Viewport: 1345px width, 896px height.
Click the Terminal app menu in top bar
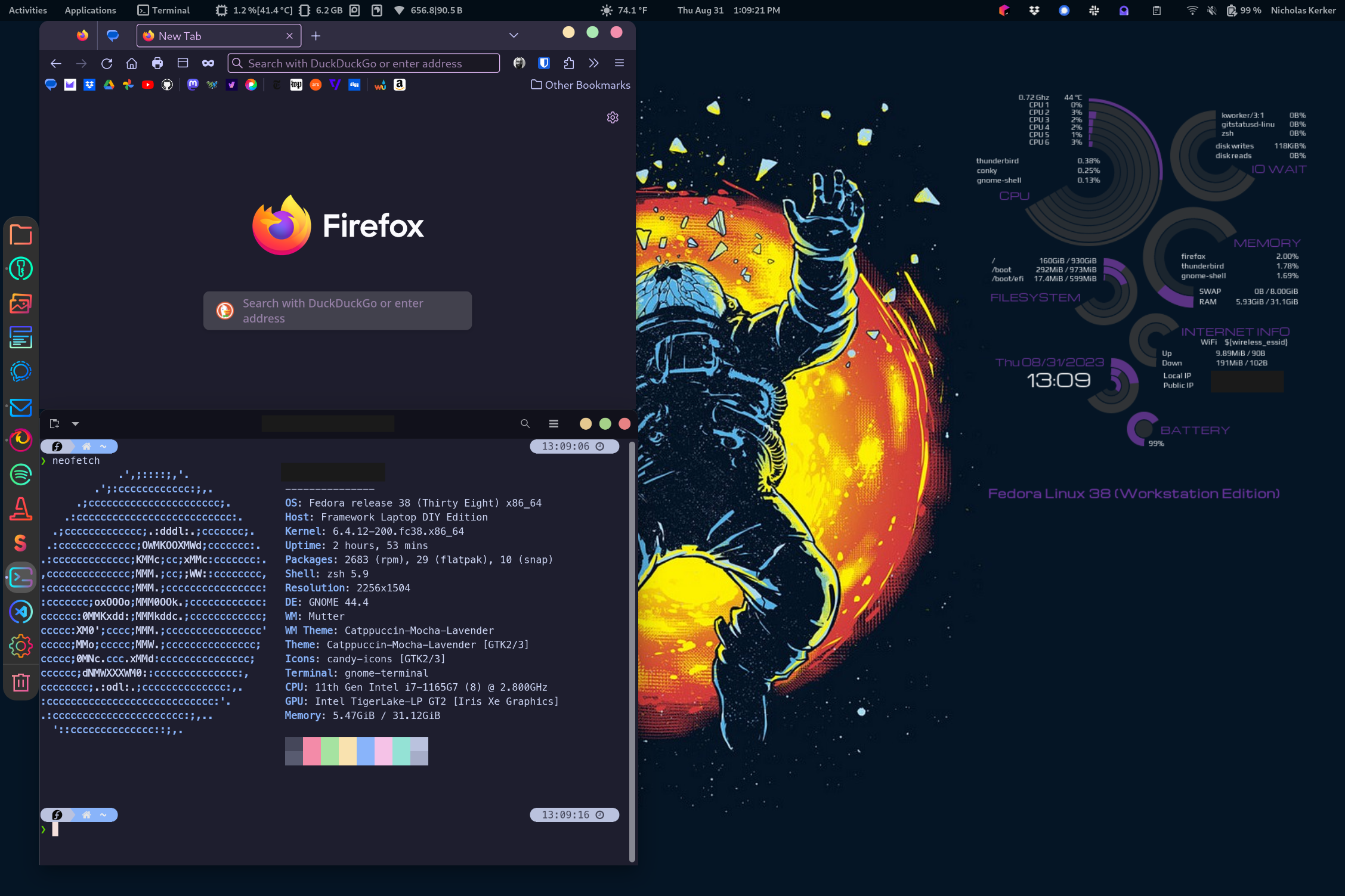163,10
